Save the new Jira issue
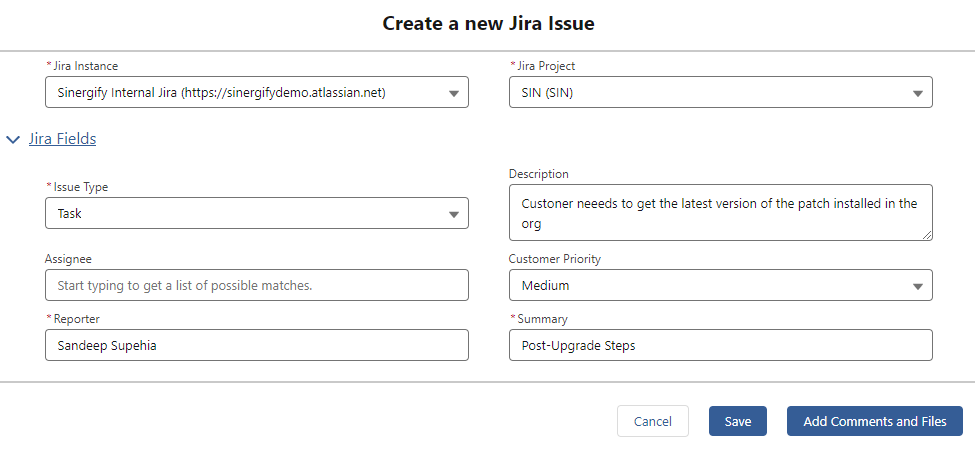Viewport: 975px width, 450px height. click(737, 421)
